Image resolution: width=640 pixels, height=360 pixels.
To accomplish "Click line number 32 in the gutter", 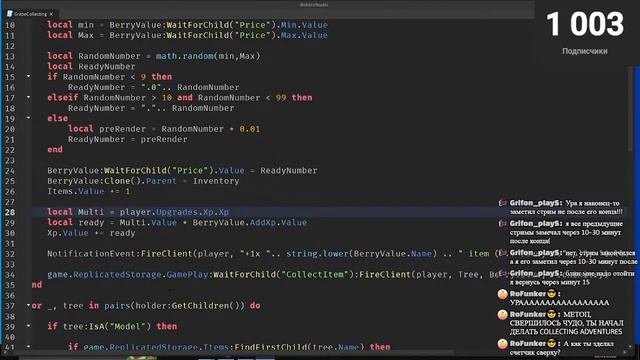I will tap(10, 254).
